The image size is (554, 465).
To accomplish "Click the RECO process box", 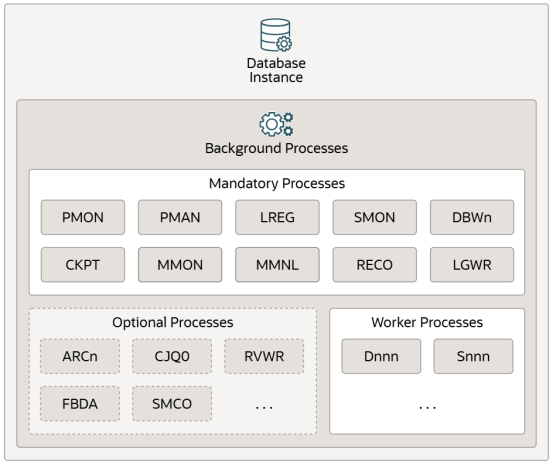I will [375, 265].
